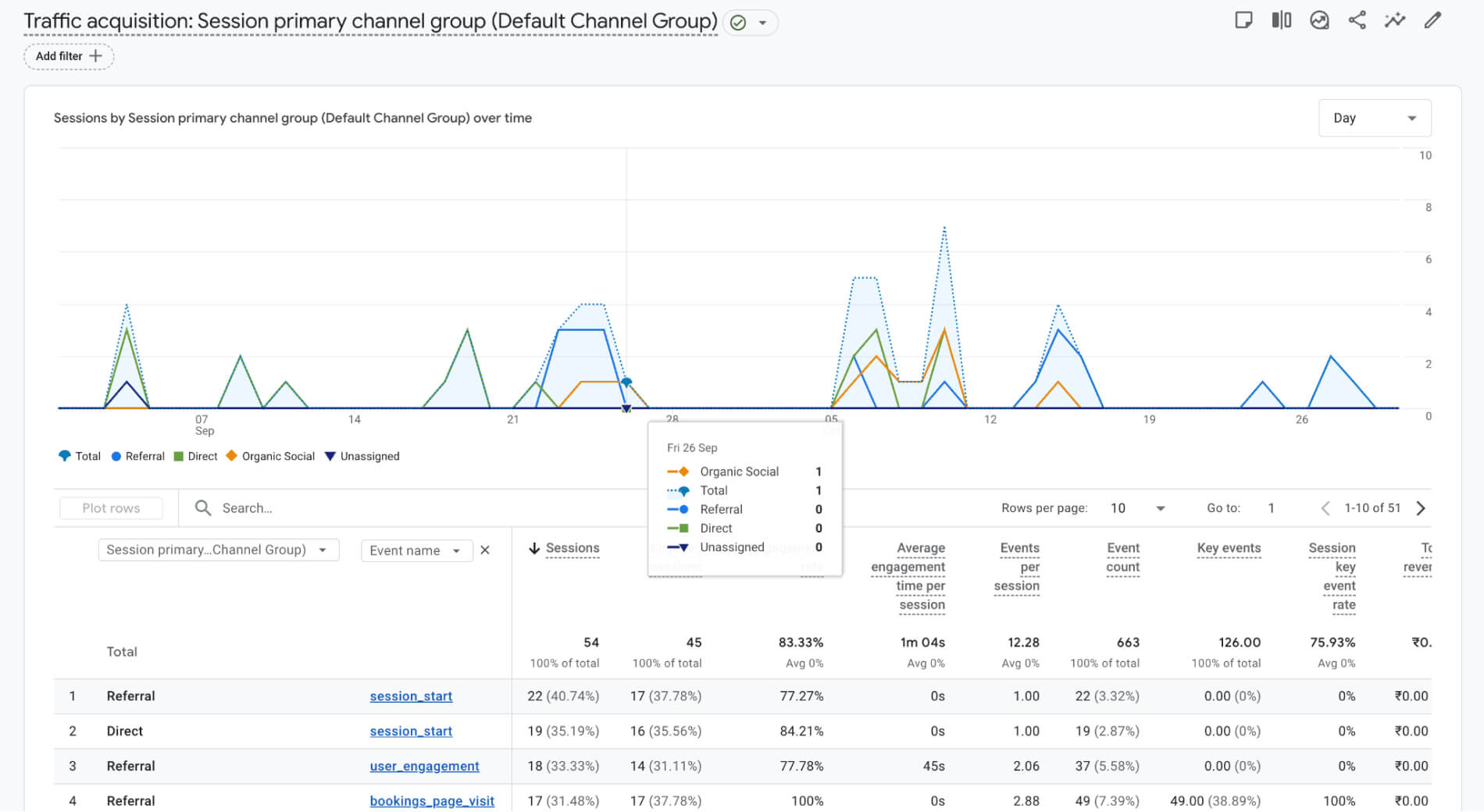
Task: Click the create note icon
Action: pos(1243,20)
